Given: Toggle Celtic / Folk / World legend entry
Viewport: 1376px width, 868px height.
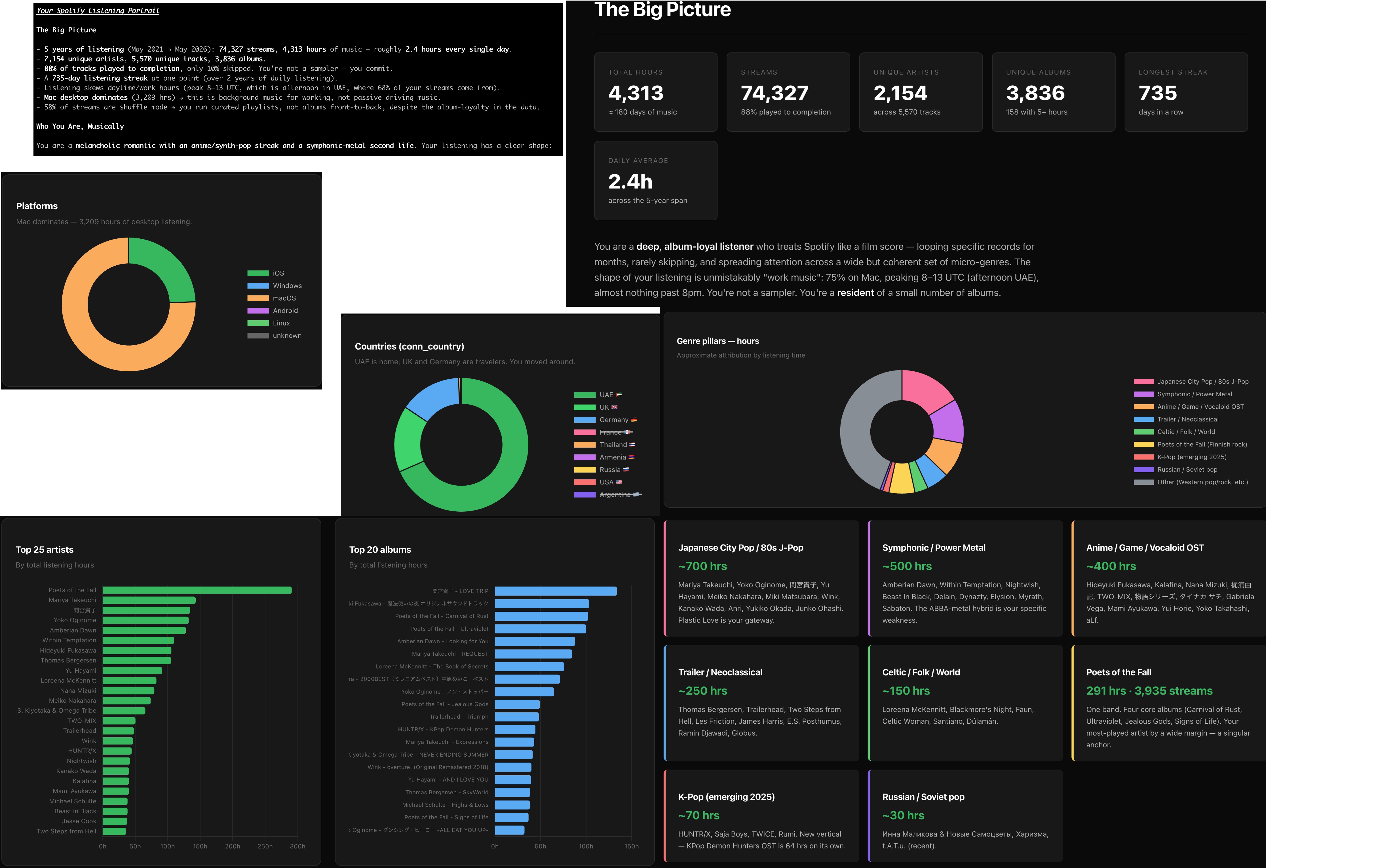Looking at the screenshot, I should pos(1174,432).
